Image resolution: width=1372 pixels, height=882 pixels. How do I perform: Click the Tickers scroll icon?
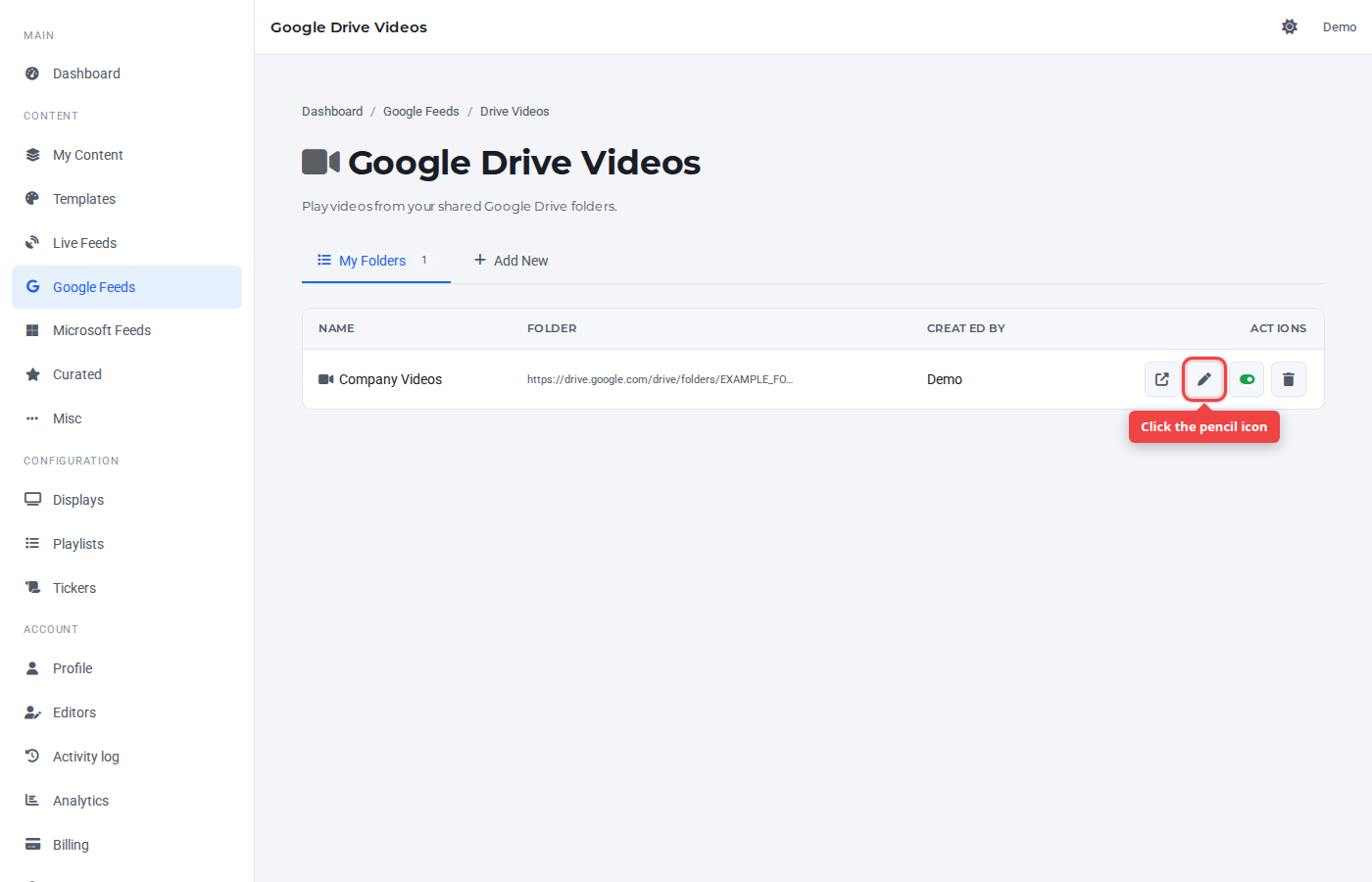(x=32, y=588)
